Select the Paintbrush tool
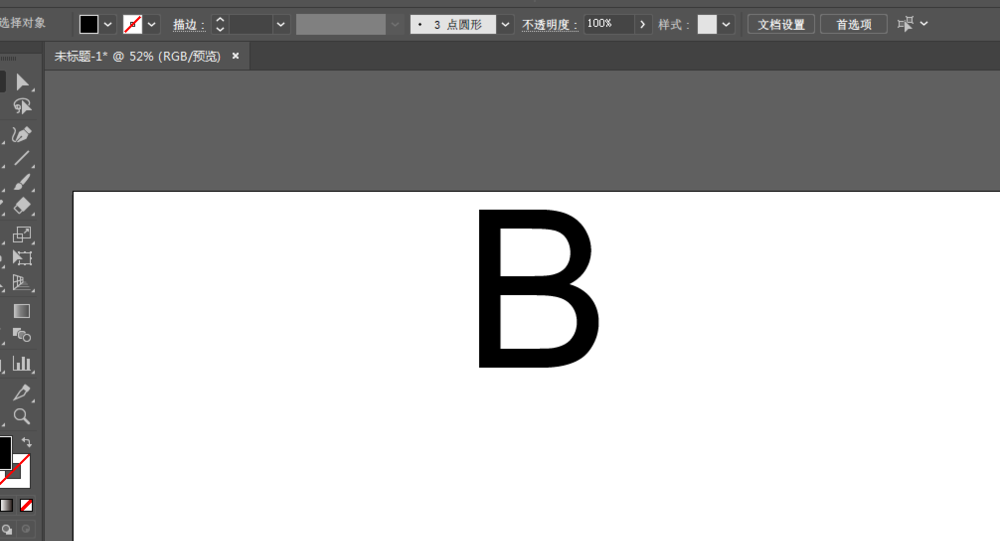The height and width of the screenshot is (541, 1000). (22, 182)
